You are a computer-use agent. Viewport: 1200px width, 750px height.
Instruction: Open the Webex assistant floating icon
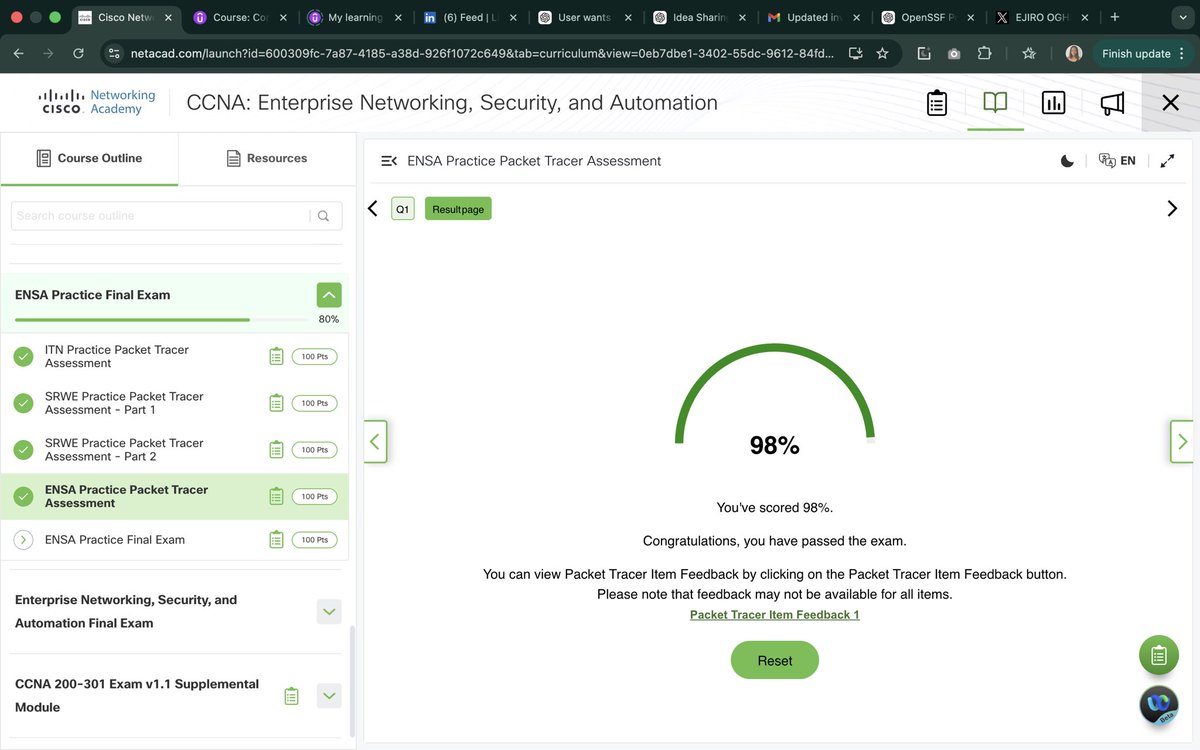pyautogui.click(x=1159, y=705)
